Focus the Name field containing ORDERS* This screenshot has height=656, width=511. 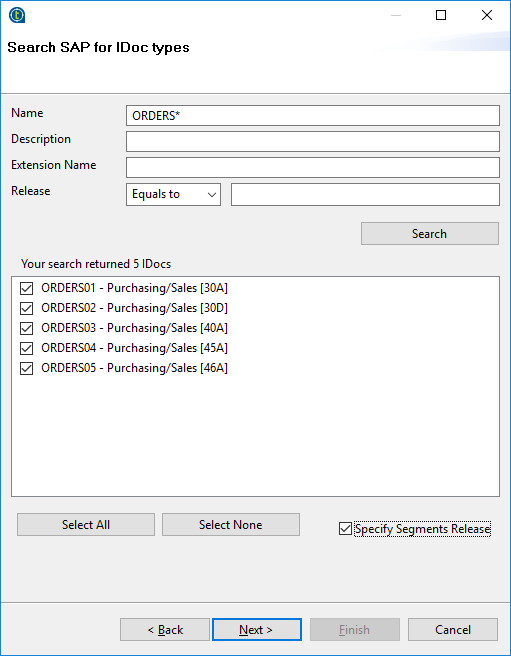pyautogui.click(x=313, y=115)
